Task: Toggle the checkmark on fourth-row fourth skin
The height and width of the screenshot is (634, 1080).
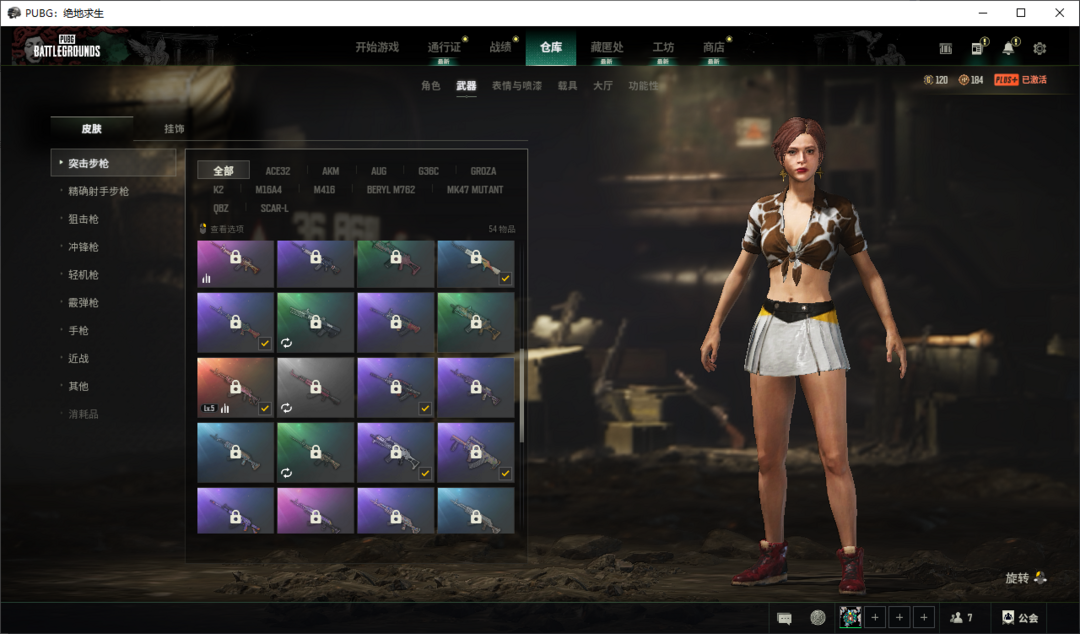Action: tap(506, 473)
